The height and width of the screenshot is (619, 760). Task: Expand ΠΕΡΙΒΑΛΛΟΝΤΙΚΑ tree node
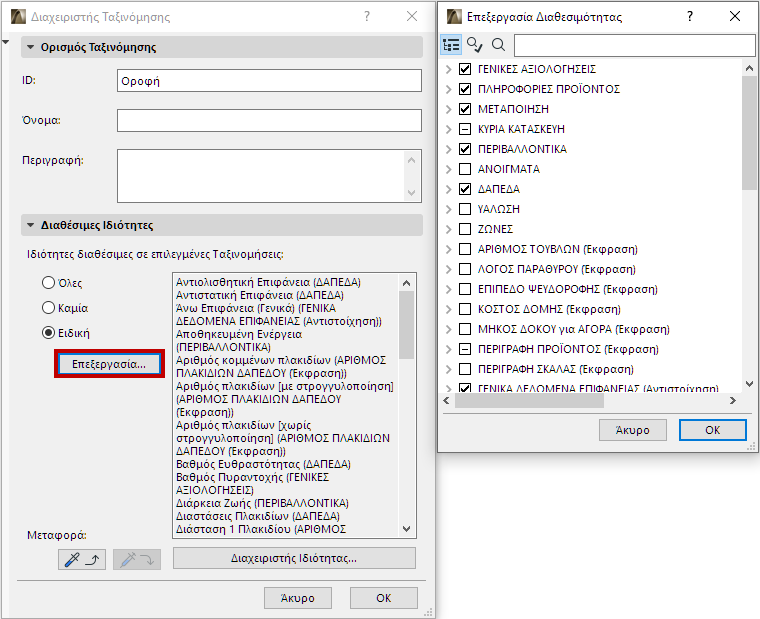[449, 149]
